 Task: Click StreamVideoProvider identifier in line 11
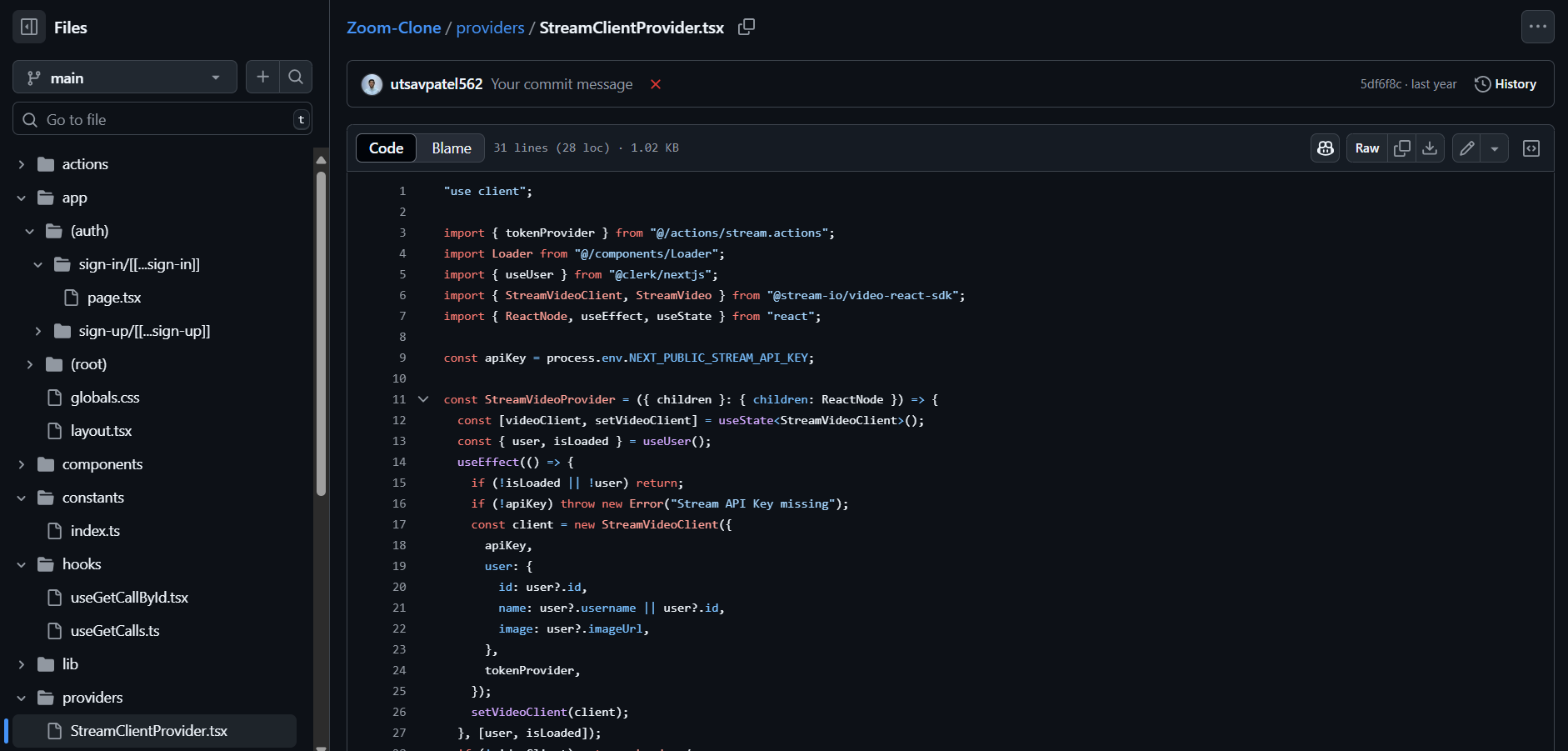[550, 399]
